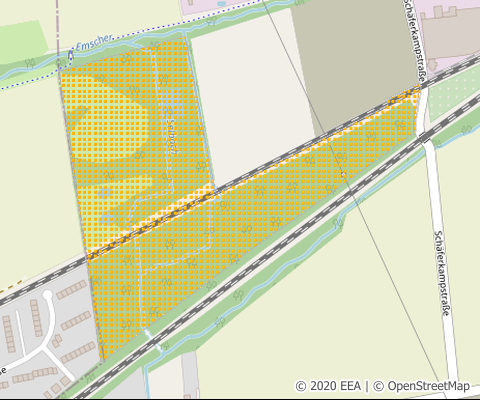Click the © 2020 EEA attribution text
This screenshot has height=400, width=480.
[328, 386]
